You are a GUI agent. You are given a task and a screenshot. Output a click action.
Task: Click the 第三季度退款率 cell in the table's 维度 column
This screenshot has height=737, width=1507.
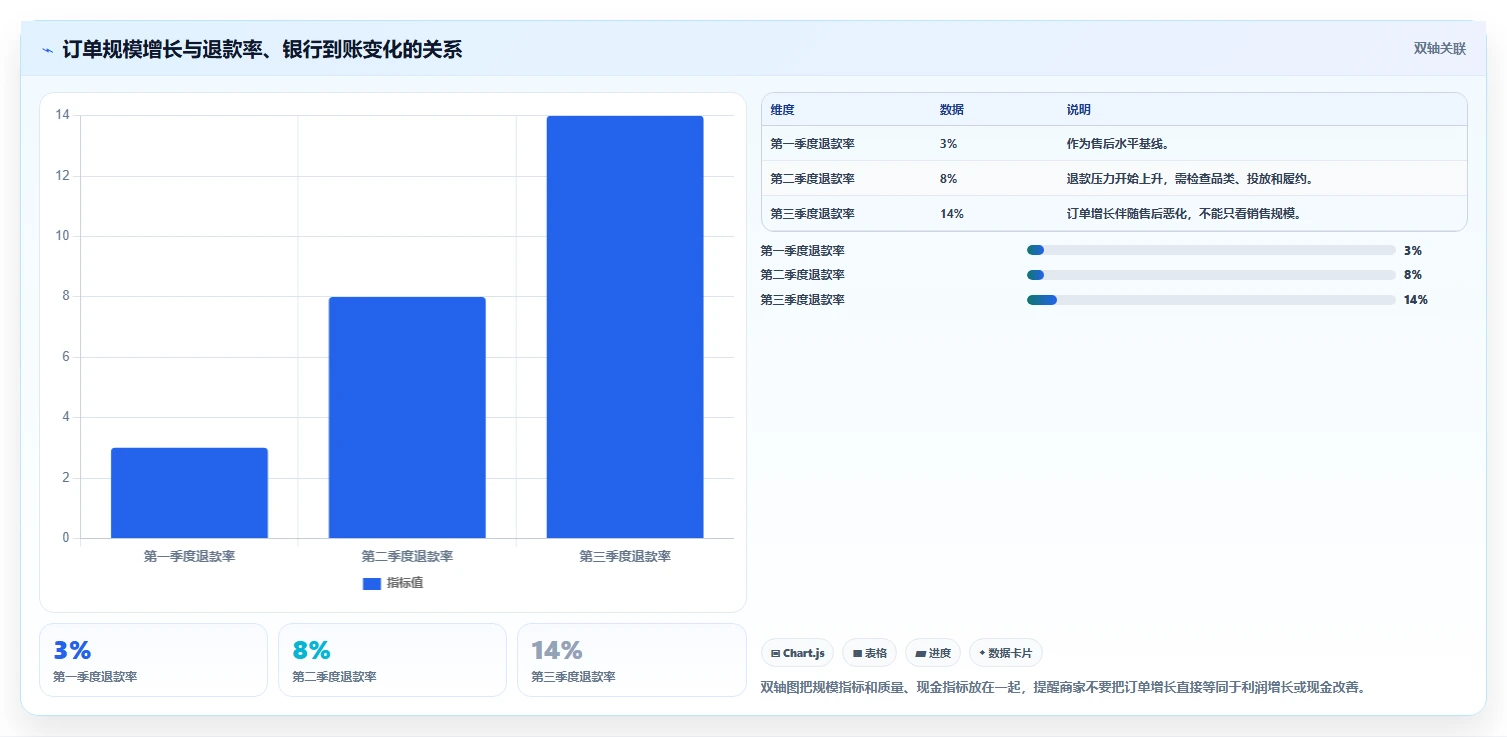point(812,213)
